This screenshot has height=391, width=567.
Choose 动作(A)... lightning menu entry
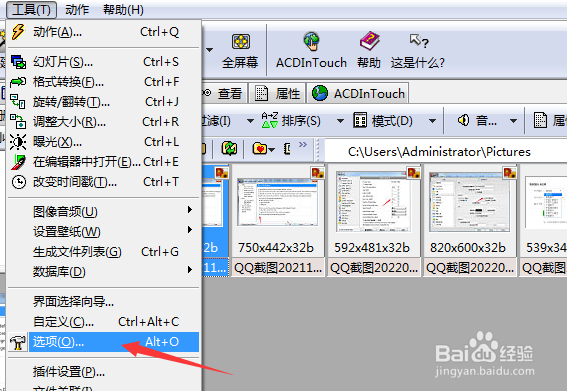coord(103,32)
